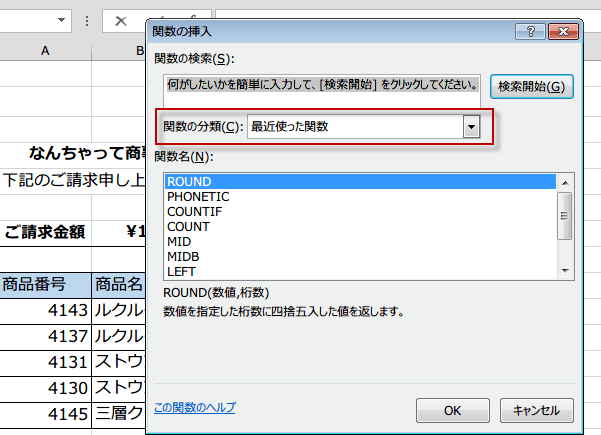
Task: Select MID in the function list
Action: coord(360,241)
